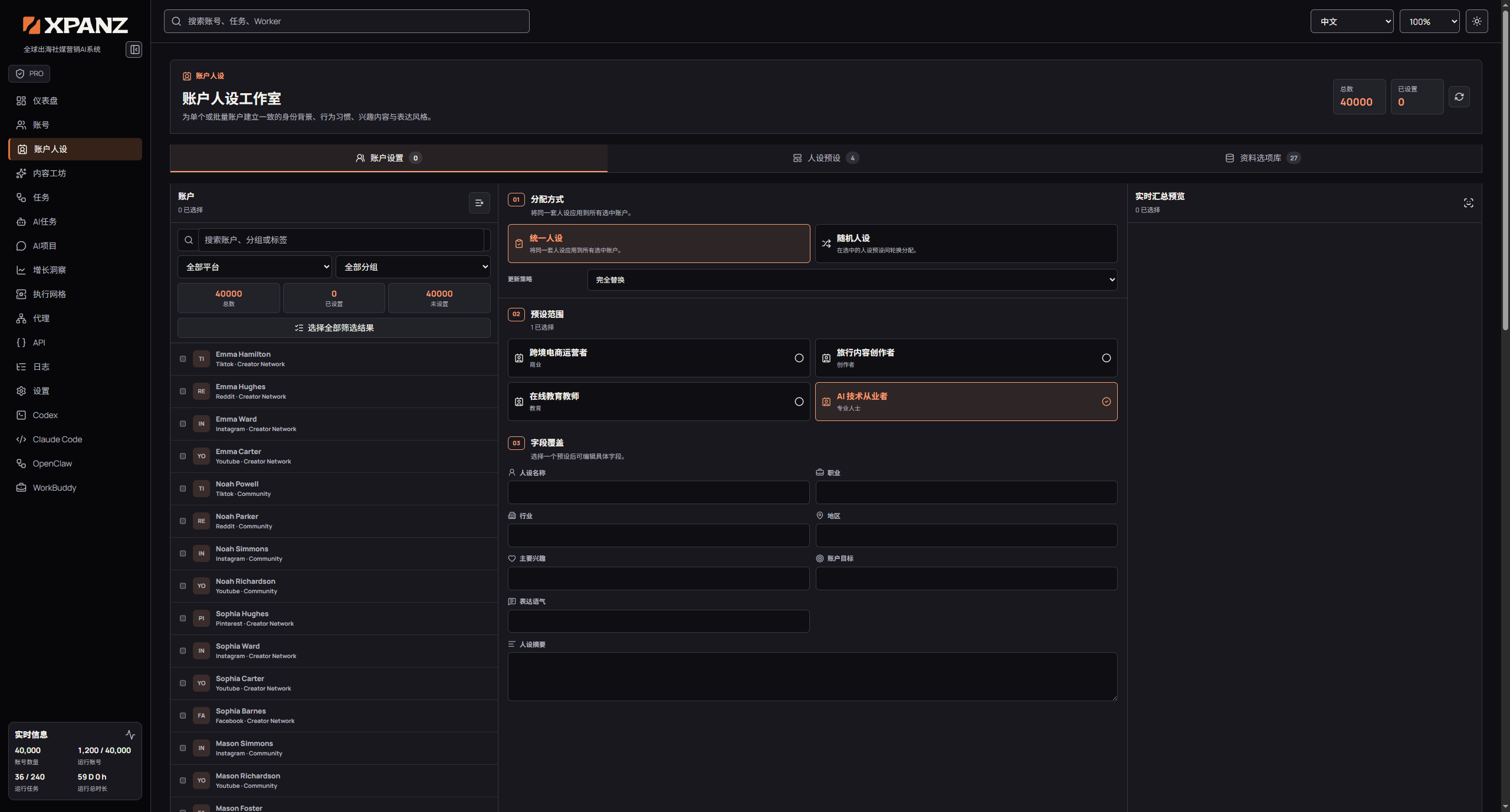Click the 人设名称 input field
The height and width of the screenshot is (812, 1510).
pyautogui.click(x=658, y=492)
